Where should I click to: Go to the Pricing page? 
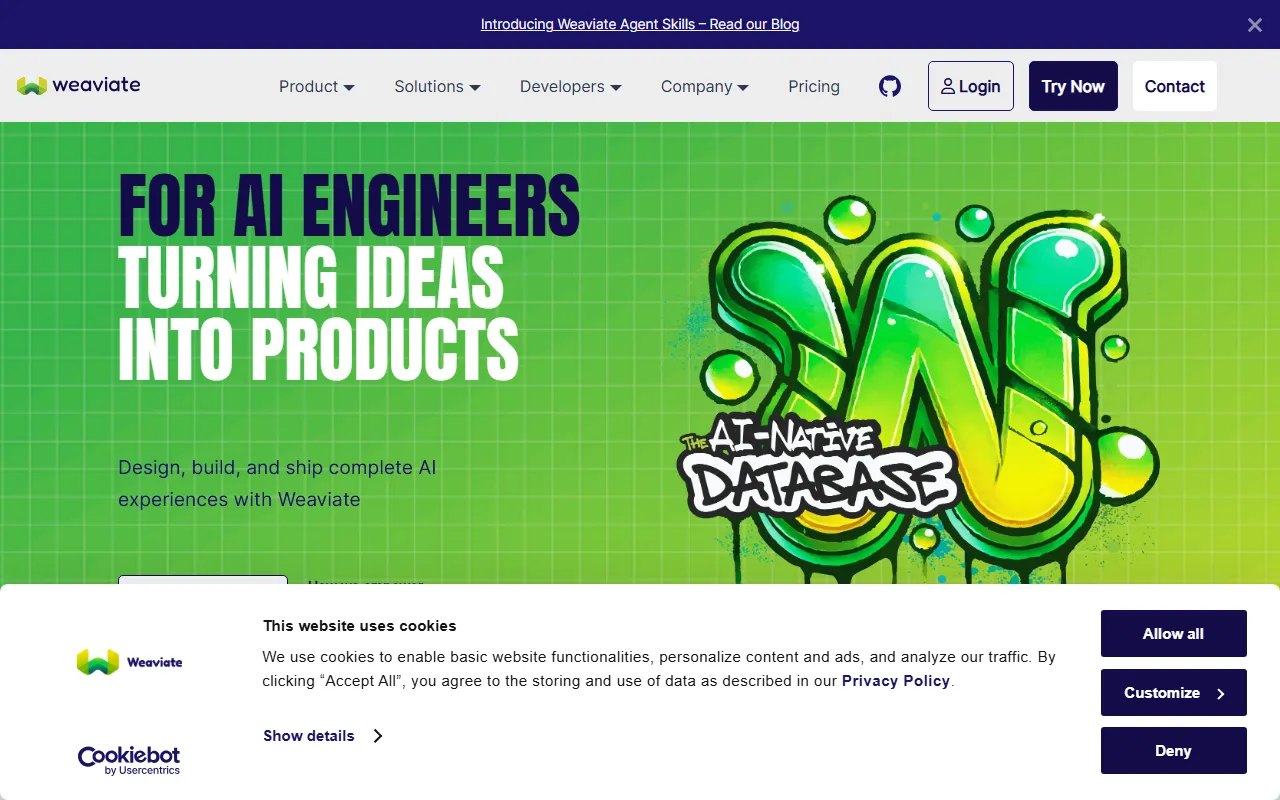[x=813, y=86]
